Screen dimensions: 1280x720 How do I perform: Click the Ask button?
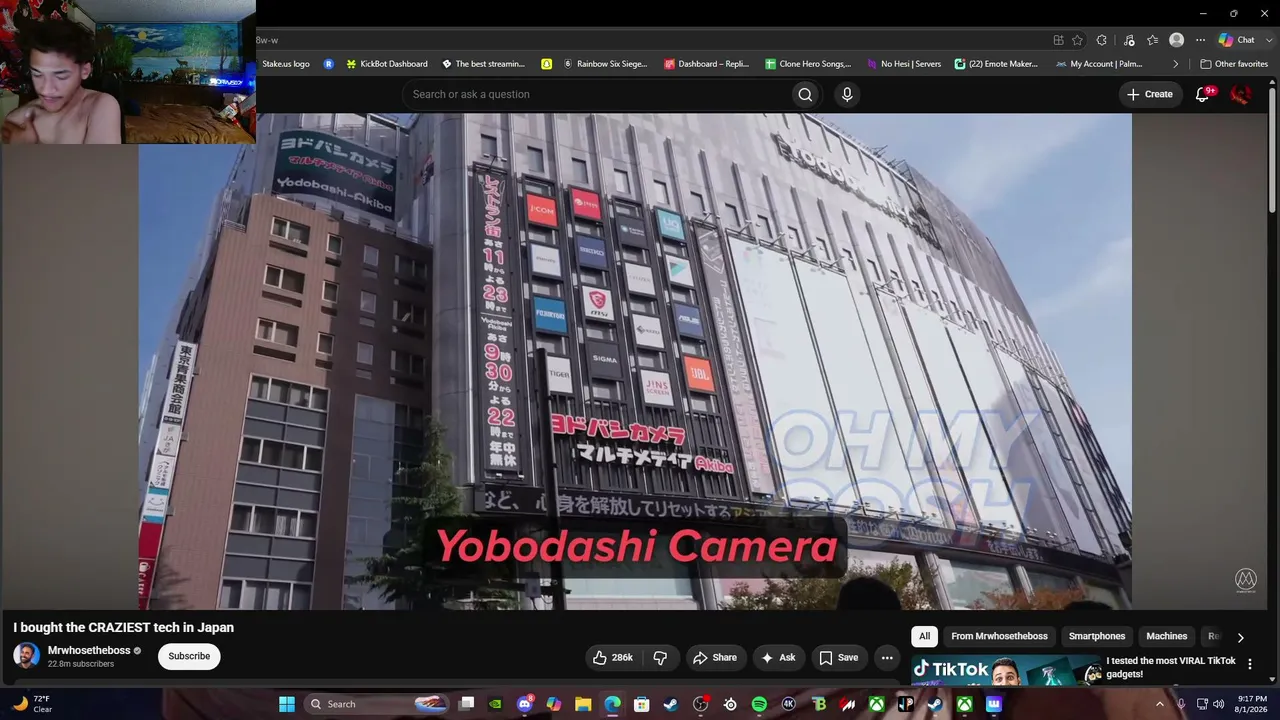(778, 657)
